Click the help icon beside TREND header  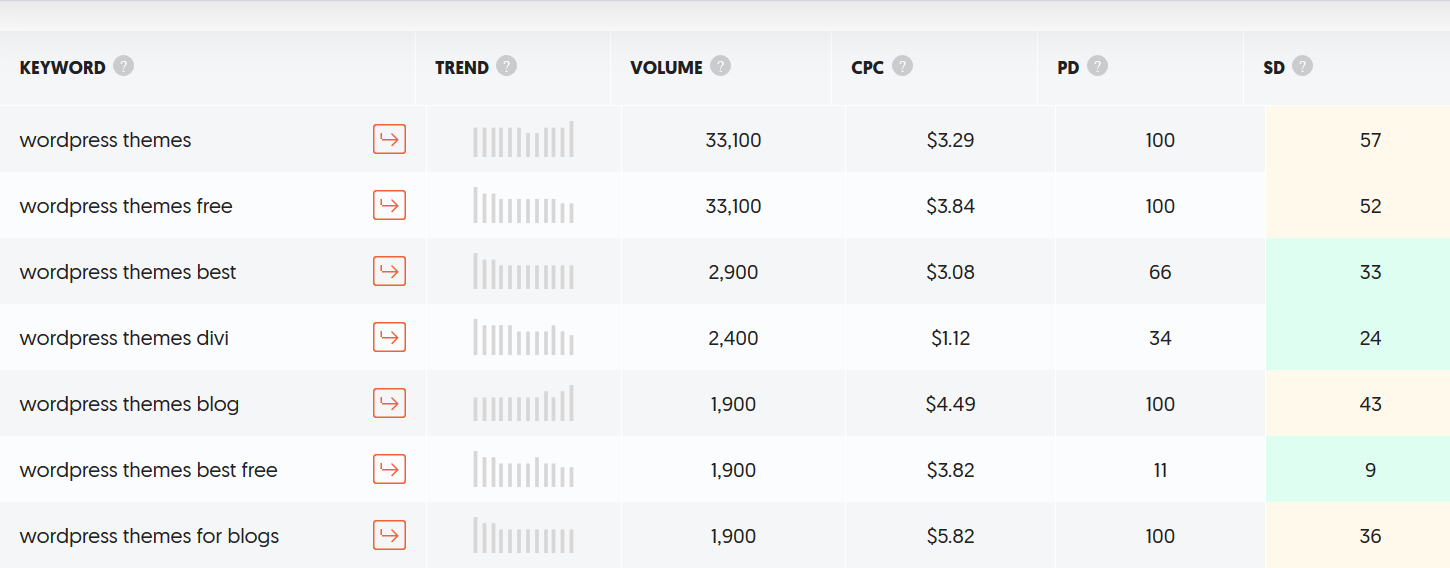pyautogui.click(x=507, y=66)
